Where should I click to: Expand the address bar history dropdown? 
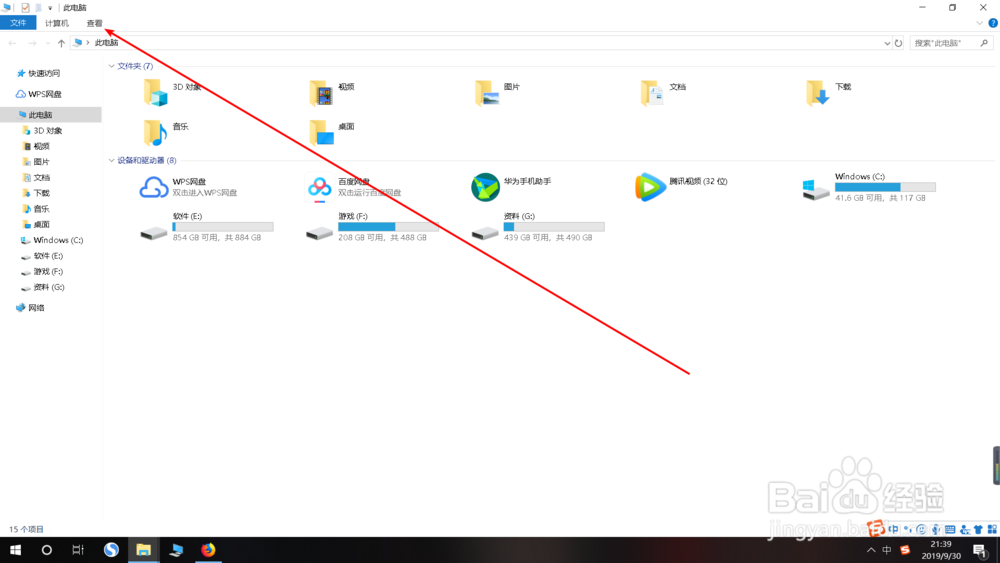pyautogui.click(x=887, y=43)
